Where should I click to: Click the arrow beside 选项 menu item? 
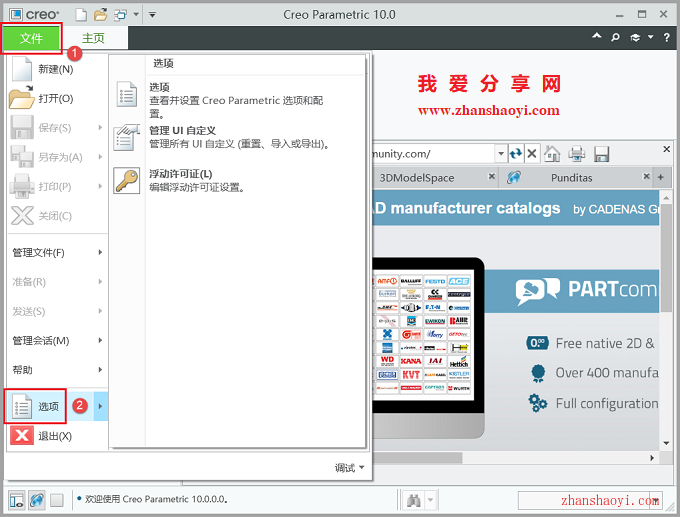pos(100,406)
